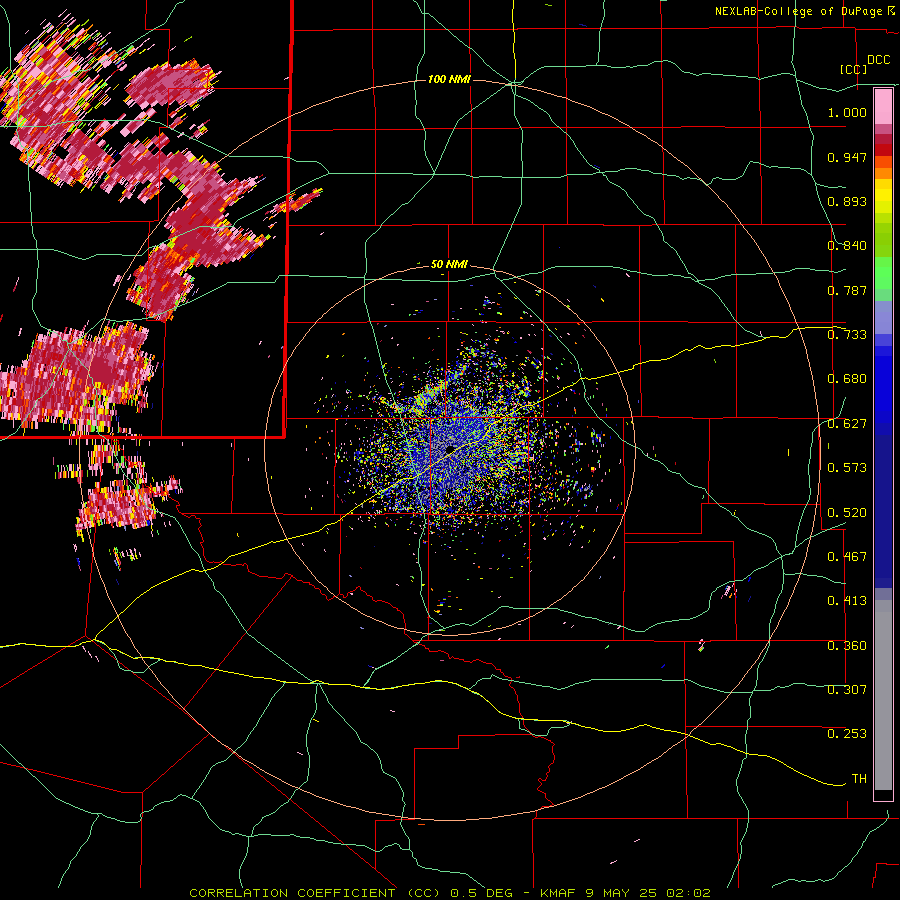Click the 0.360 scale value
This screenshot has height=900, width=900.
[847, 646]
